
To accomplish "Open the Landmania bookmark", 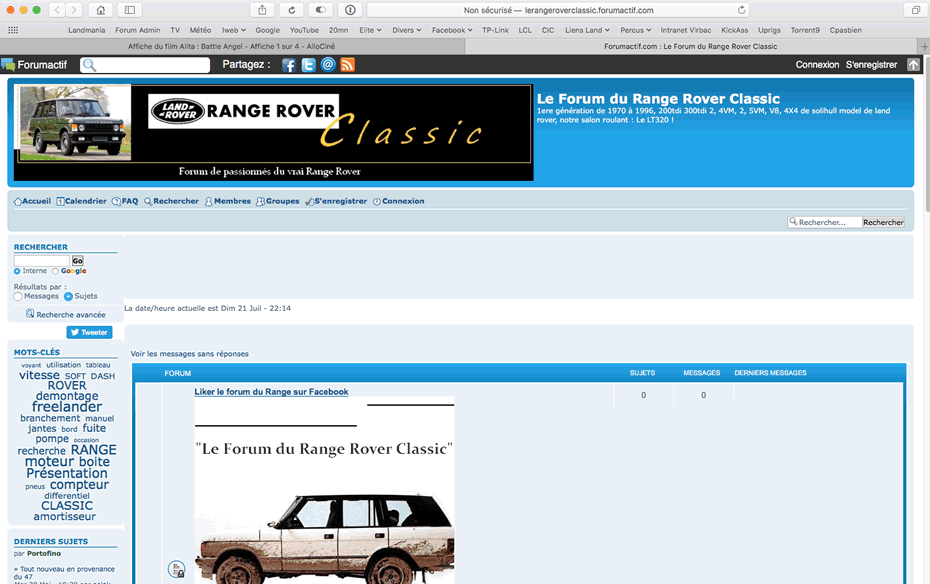I will coord(87,30).
